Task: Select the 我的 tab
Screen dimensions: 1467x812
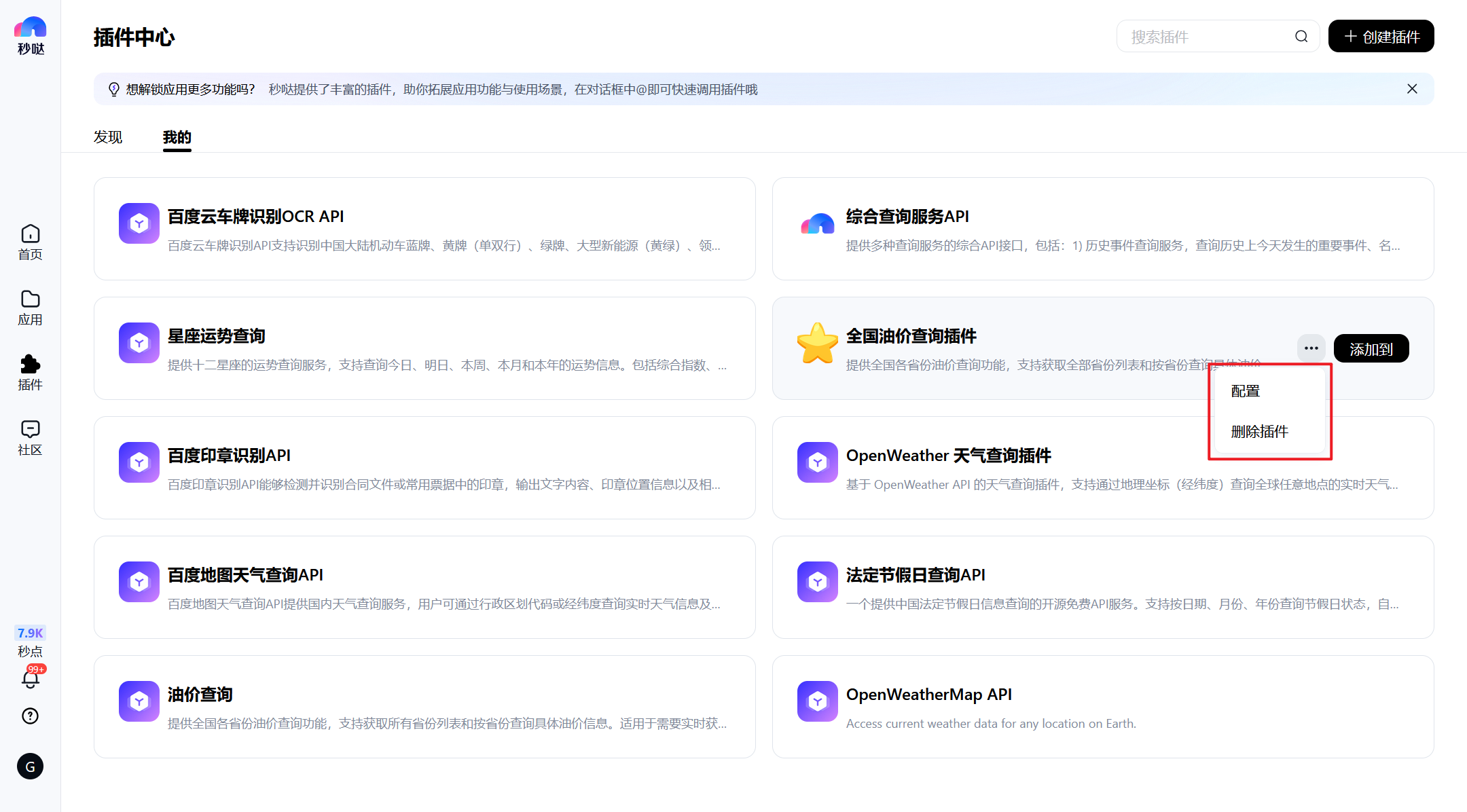Action: coord(177,137)
